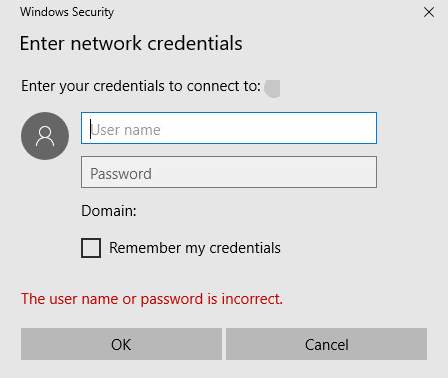Select the Password input field
This screenshot has height=378, width=448.
point(229,172)
